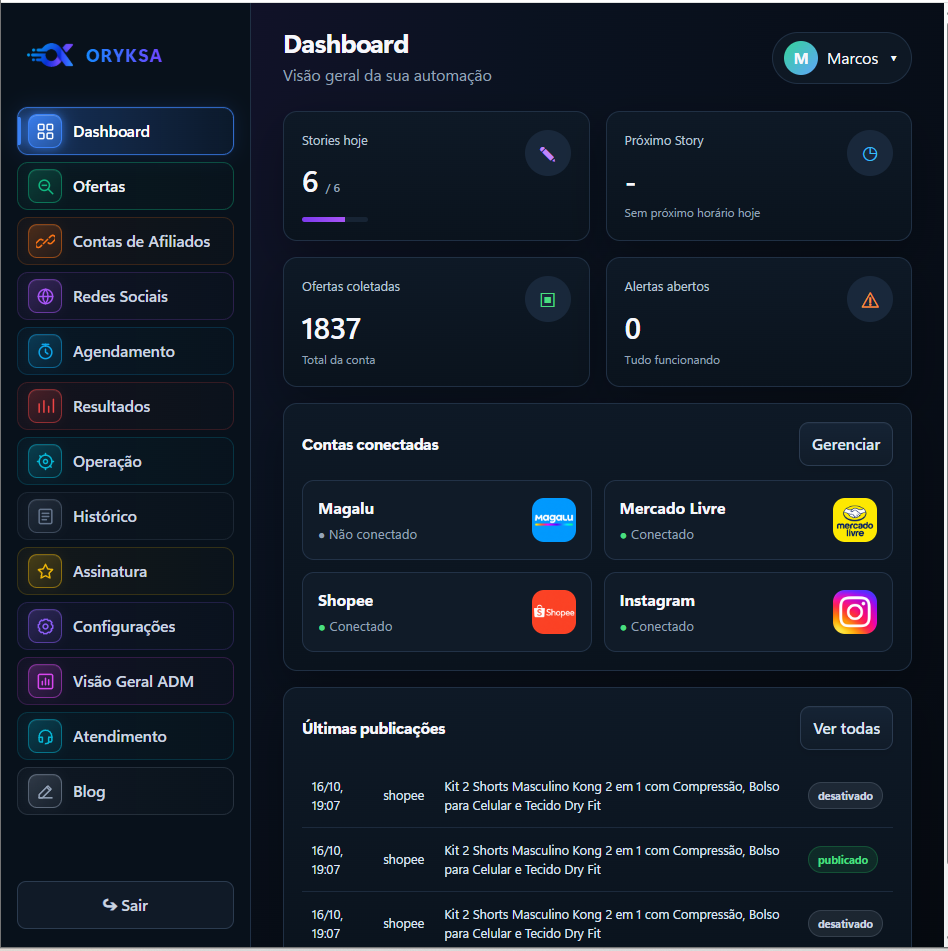Open the Operação menu item
The width and height of the screenshot is (948, 951).
click(126, 461)
